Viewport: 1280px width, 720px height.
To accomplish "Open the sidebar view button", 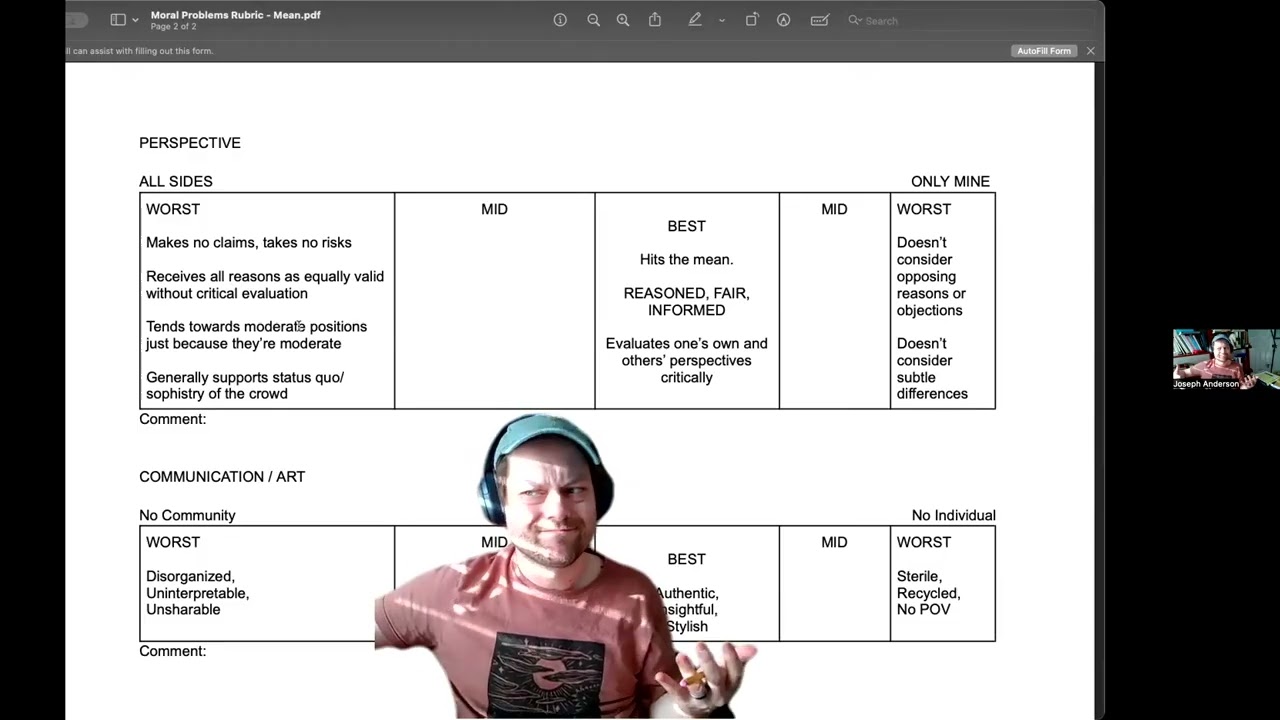I will (x=118, y=20).
